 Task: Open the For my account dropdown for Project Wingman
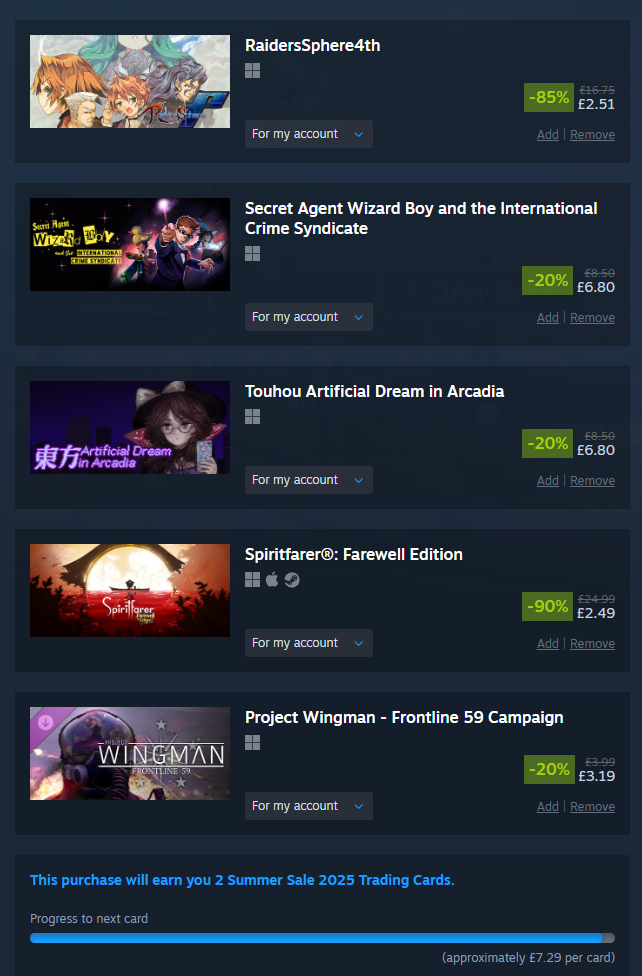click(309, 806)
